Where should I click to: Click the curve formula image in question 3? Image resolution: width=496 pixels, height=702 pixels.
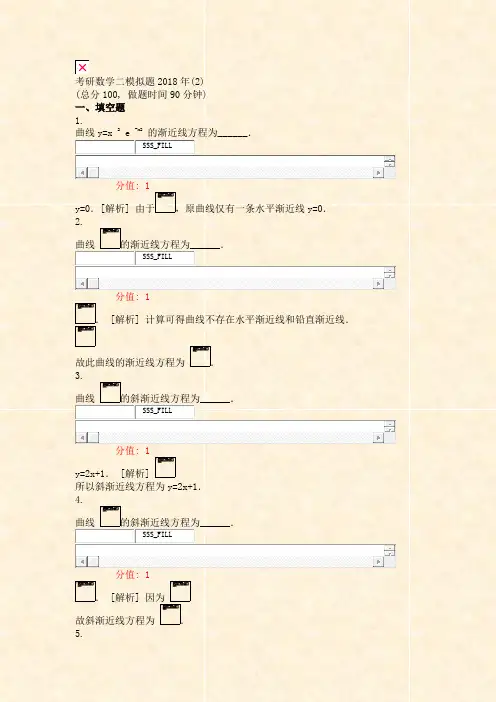coord(110,393)
